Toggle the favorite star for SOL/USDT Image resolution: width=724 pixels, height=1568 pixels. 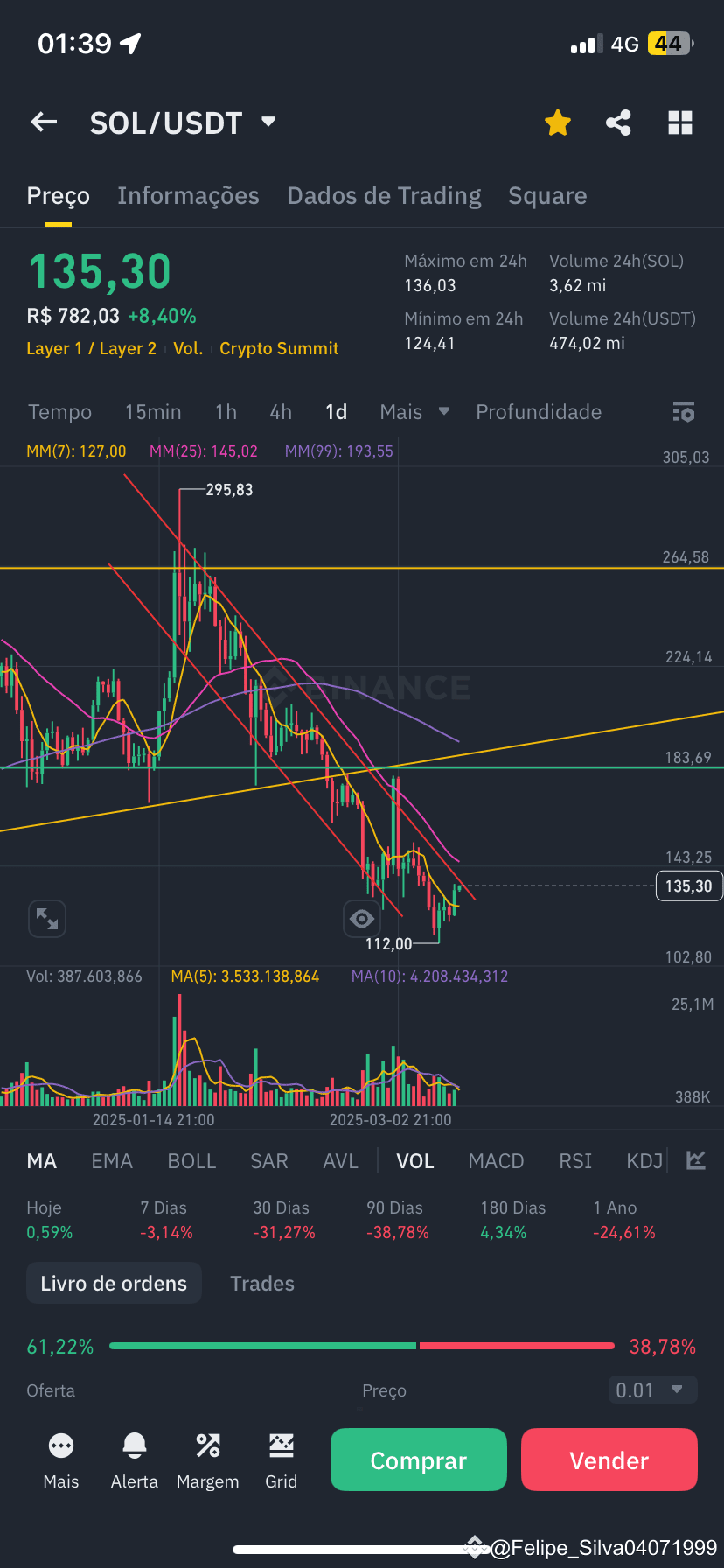(557, 122)
